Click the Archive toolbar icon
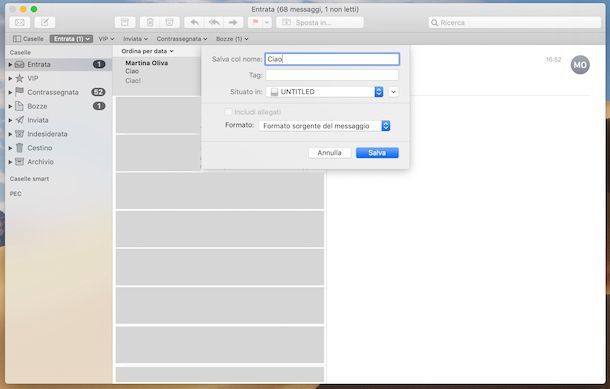610x389 pixels. click(x=125, y=23)
